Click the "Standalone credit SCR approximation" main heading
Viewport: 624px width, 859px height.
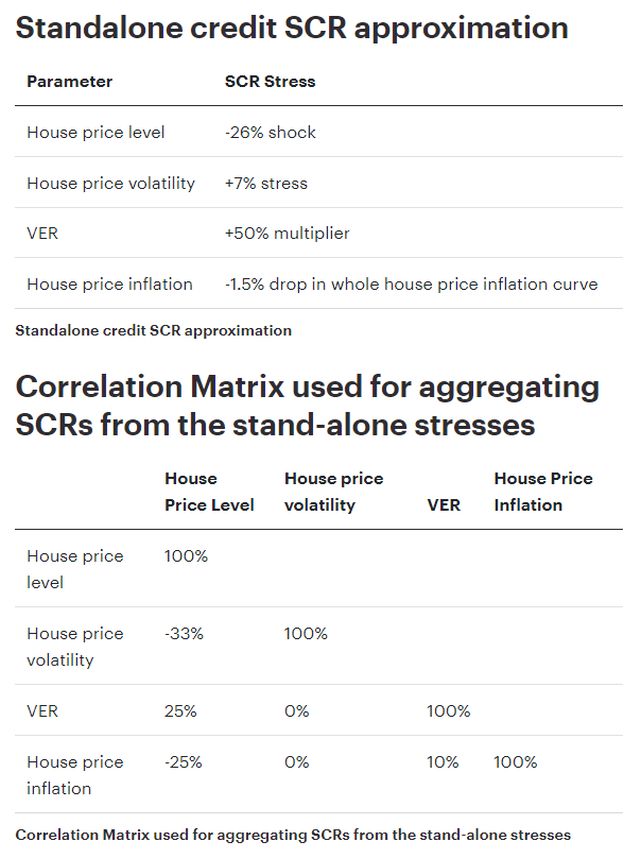292,28
